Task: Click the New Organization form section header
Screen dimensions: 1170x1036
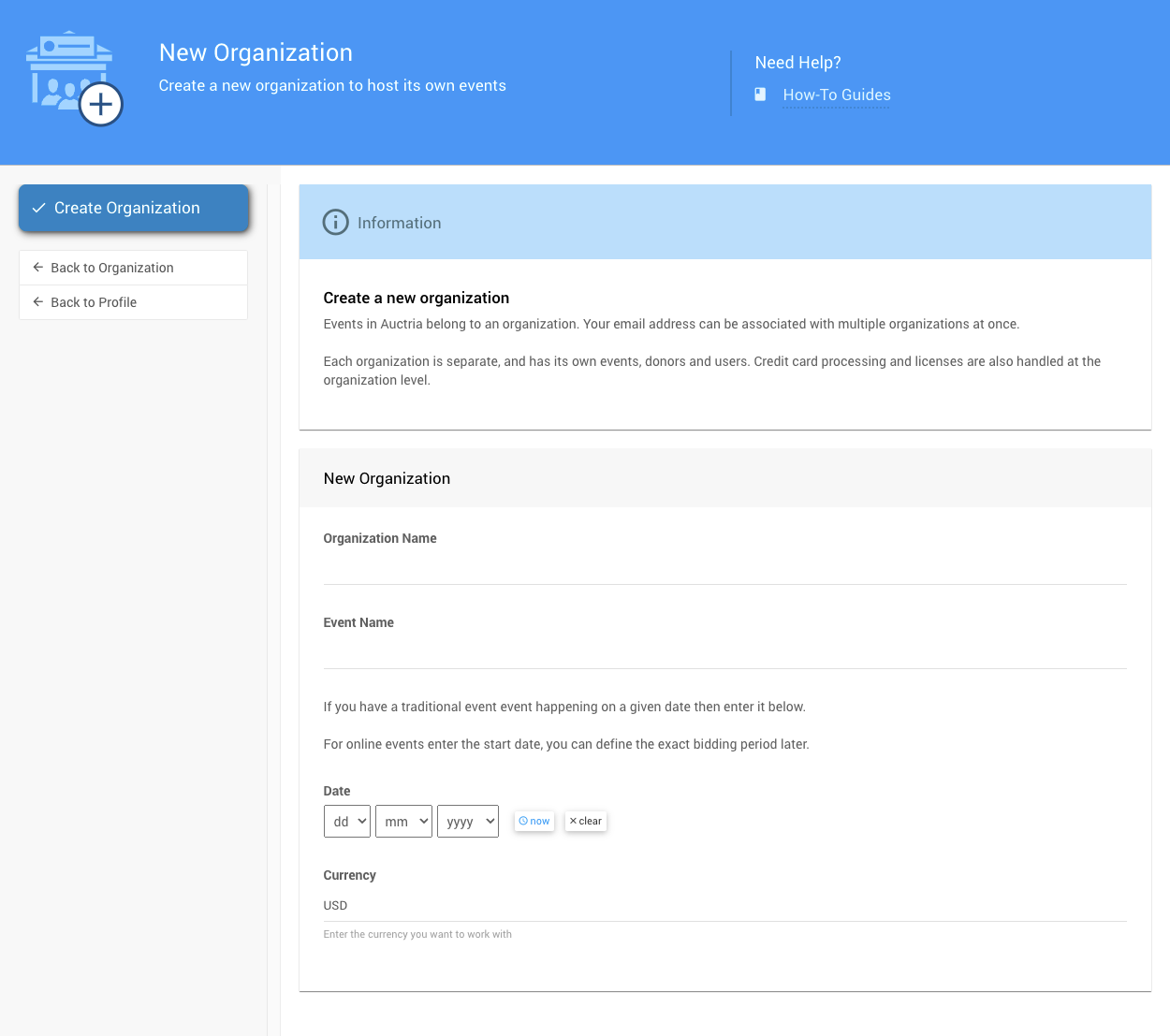Action: (387, 478)
